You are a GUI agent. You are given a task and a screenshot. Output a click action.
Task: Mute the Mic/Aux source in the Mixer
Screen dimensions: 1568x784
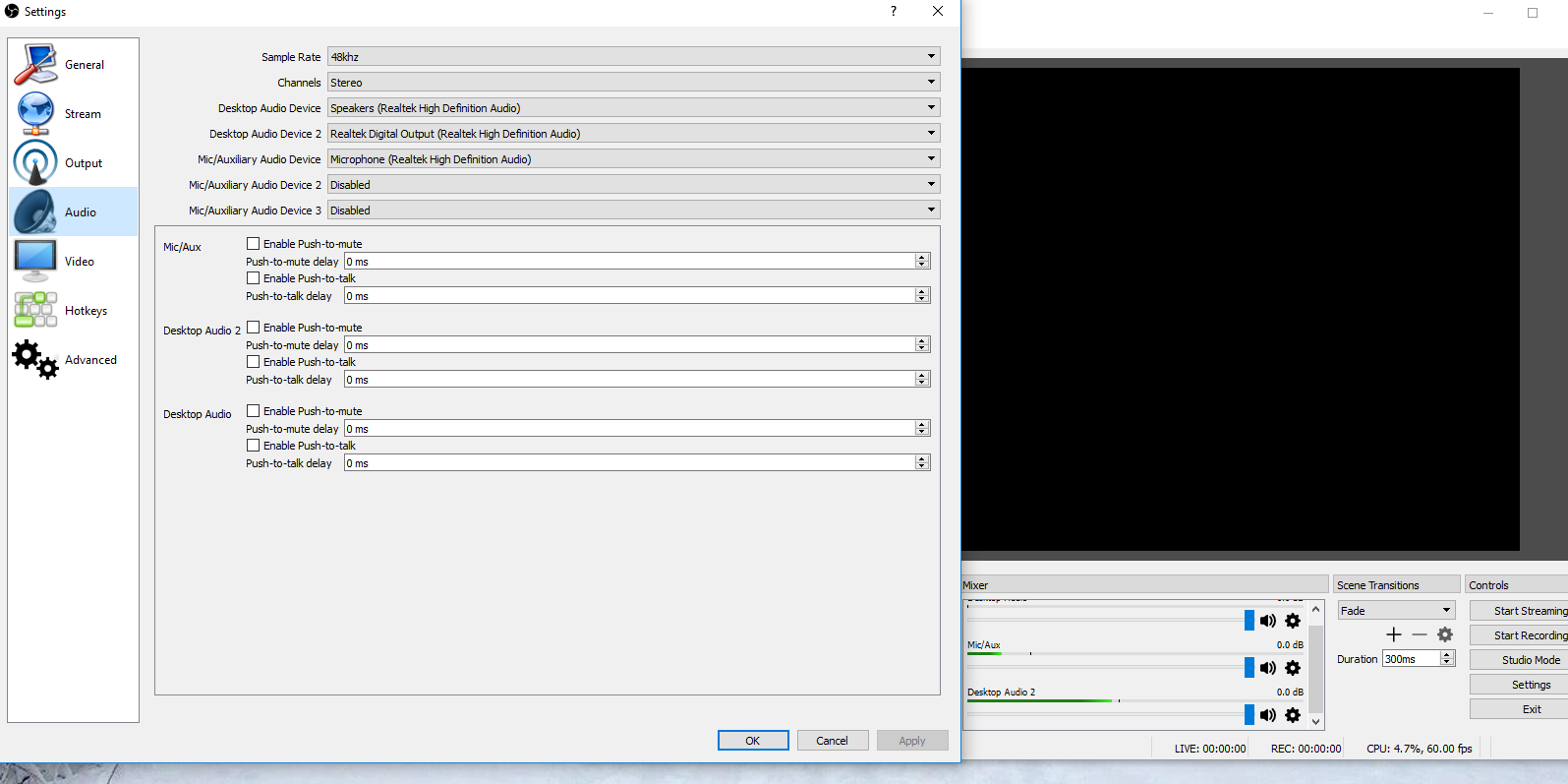(x=1268, y=668)
